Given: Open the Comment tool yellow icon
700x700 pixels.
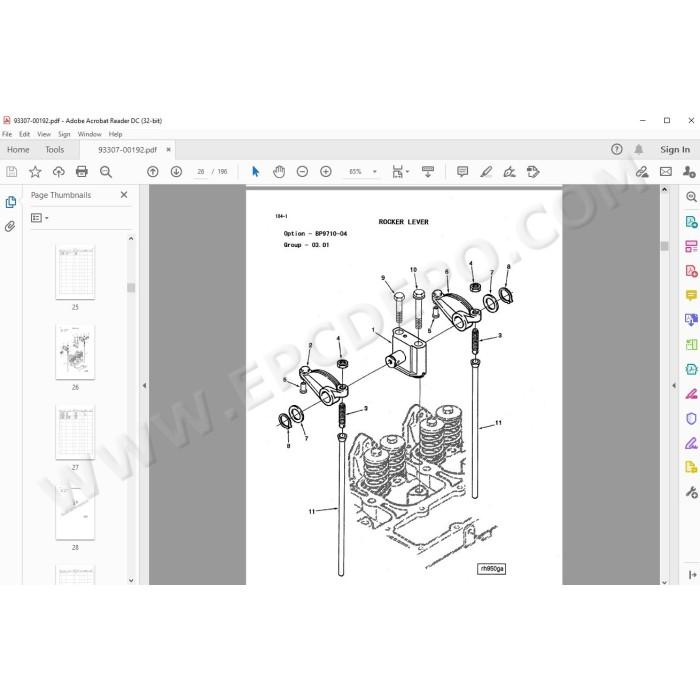Looking at the screenshot, I should (x=691, y=295).
